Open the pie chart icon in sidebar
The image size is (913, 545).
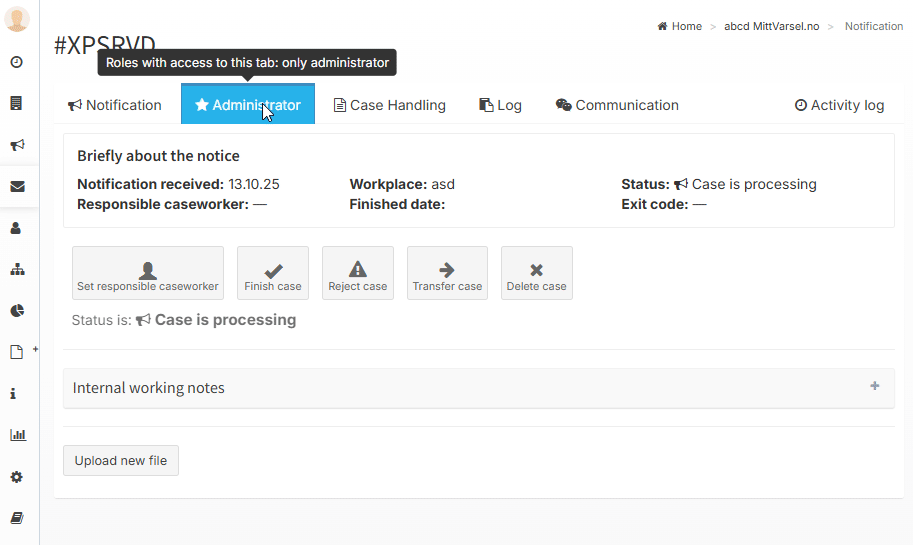(17, 311)
